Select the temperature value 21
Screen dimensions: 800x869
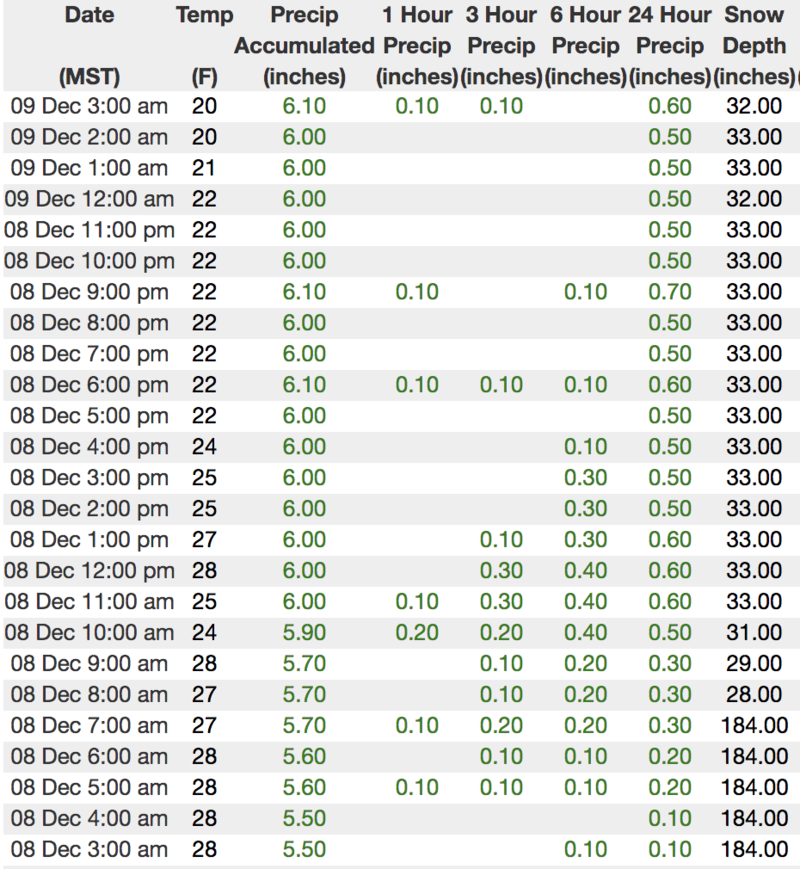[204, 168]
